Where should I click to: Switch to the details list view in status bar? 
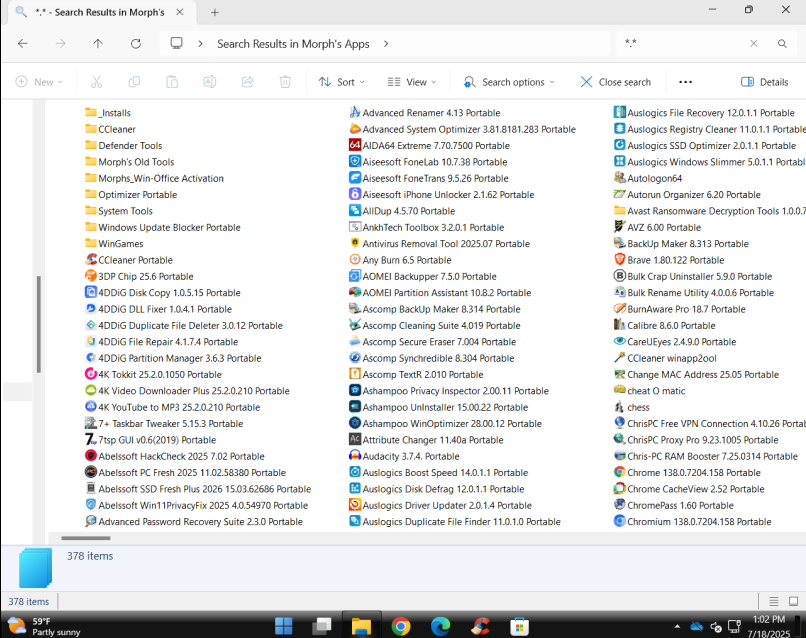tap(774, 601)
